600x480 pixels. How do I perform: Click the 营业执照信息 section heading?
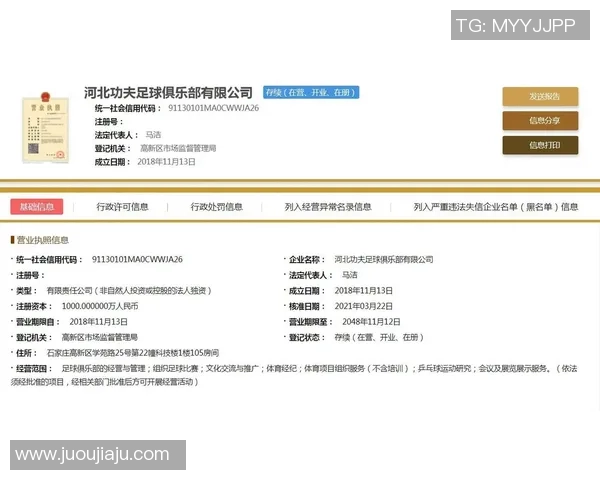pyautogui.click(x=40, y=240)
